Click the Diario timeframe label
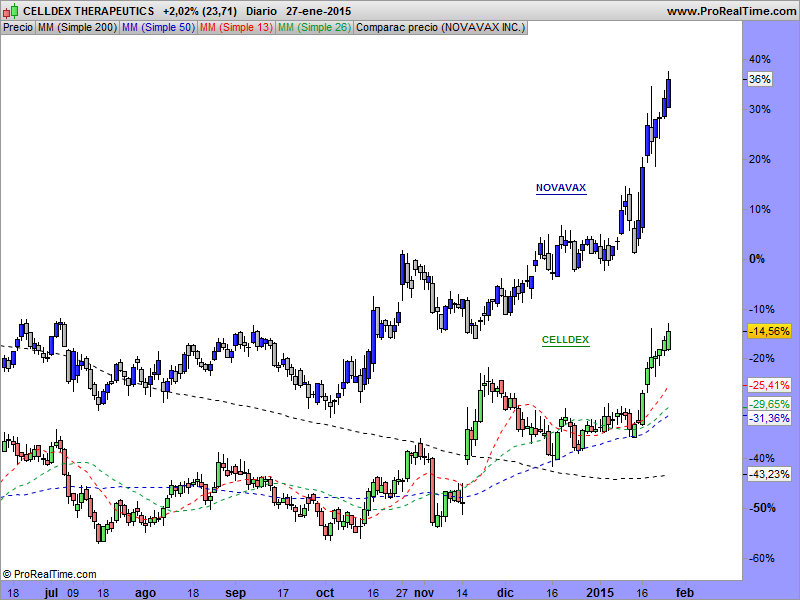Viewport: 800px width, 600px height. point(261,11)
